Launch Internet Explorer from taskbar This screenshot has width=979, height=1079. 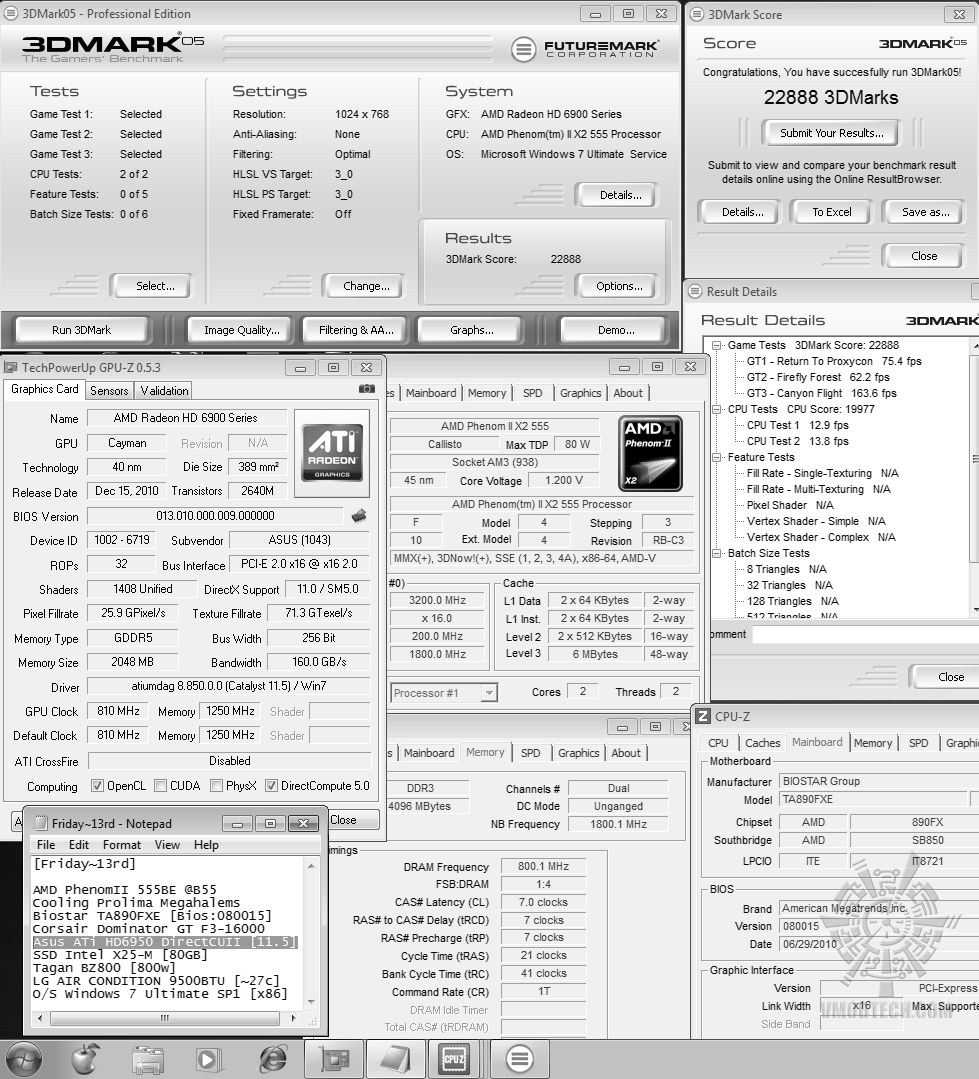click(x=273, y=1059)
